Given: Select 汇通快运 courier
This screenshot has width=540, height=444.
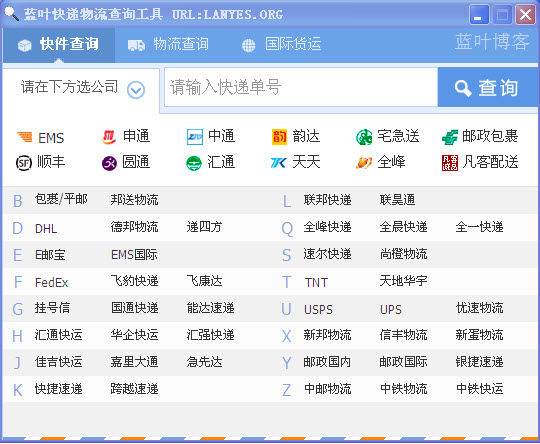Looking at the screenshot, I should pyautogui.click(x=59, y=334).
